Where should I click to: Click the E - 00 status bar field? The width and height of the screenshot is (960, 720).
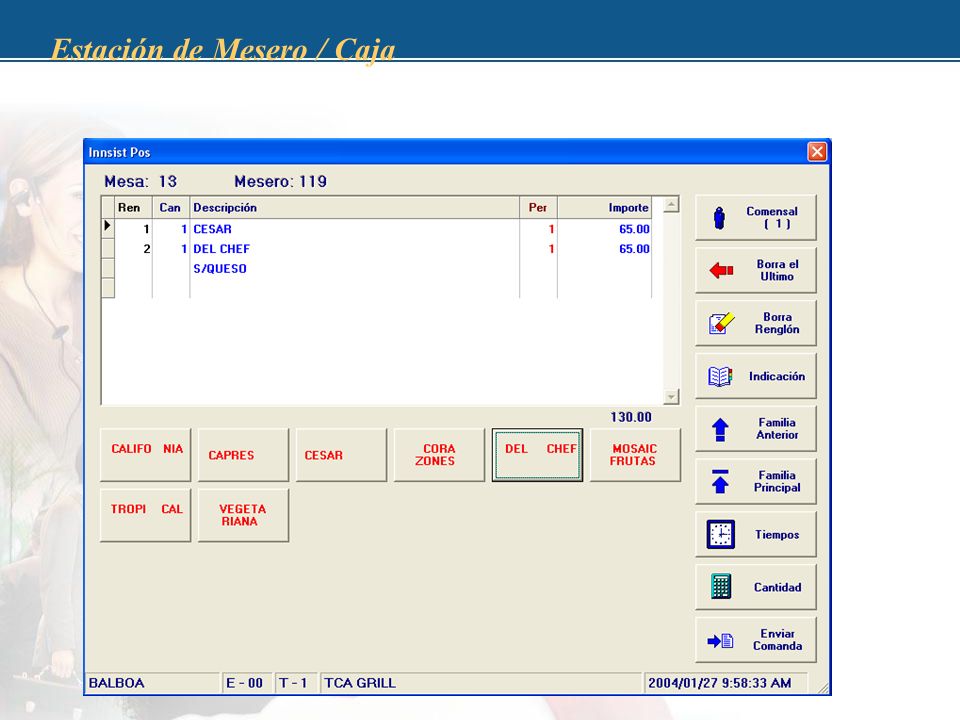[246, 683]
